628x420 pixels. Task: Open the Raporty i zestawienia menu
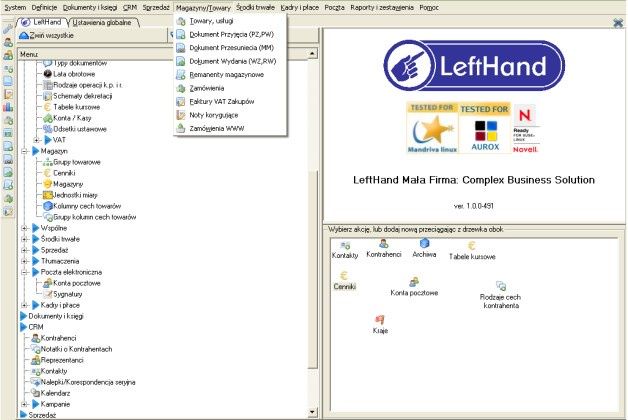[382, 7]
